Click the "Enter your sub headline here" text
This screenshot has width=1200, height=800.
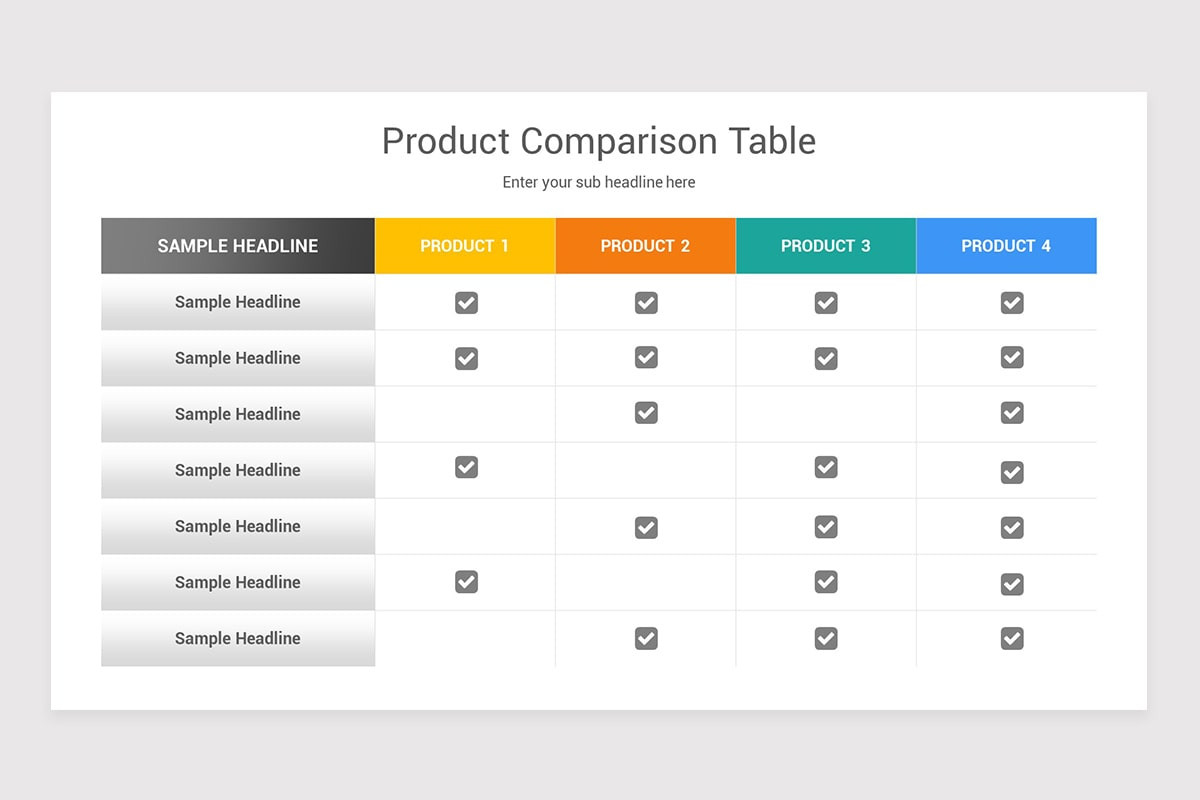pos(599,182)
